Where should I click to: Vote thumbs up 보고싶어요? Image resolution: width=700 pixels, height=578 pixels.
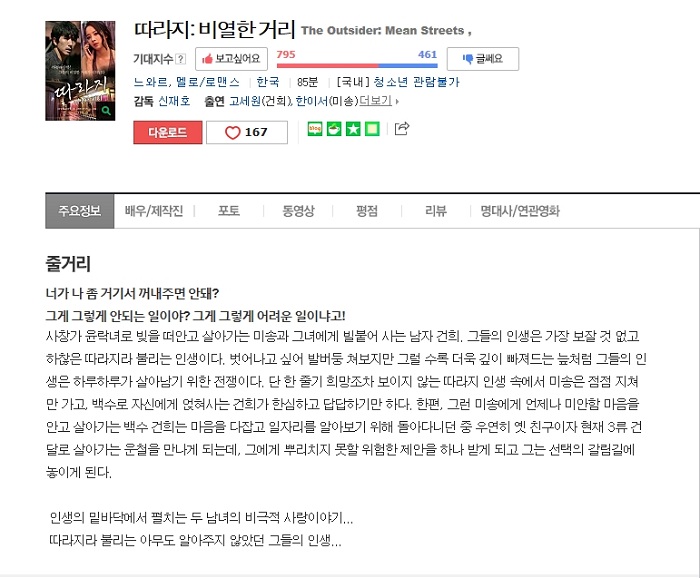coord(231,59)
